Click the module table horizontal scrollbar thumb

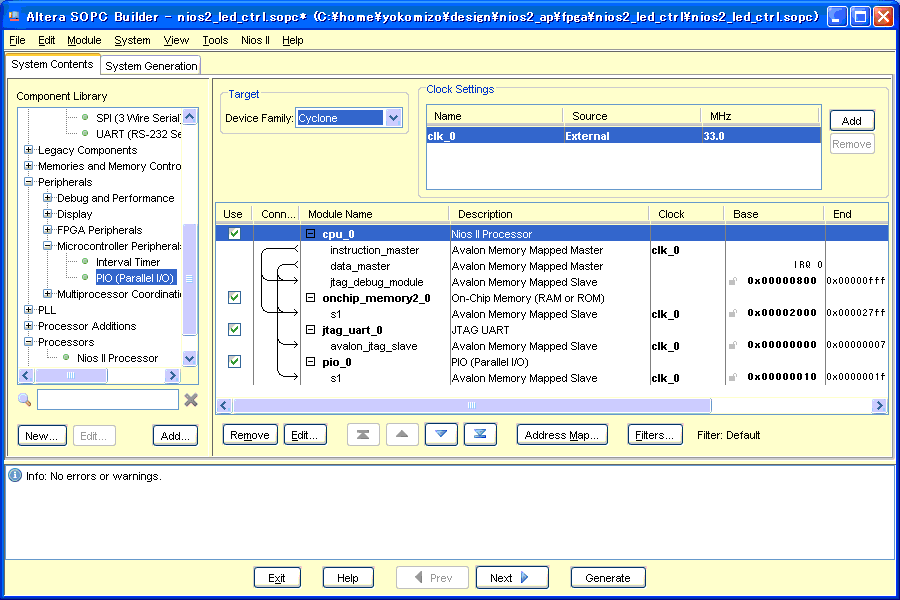point(472,405)
